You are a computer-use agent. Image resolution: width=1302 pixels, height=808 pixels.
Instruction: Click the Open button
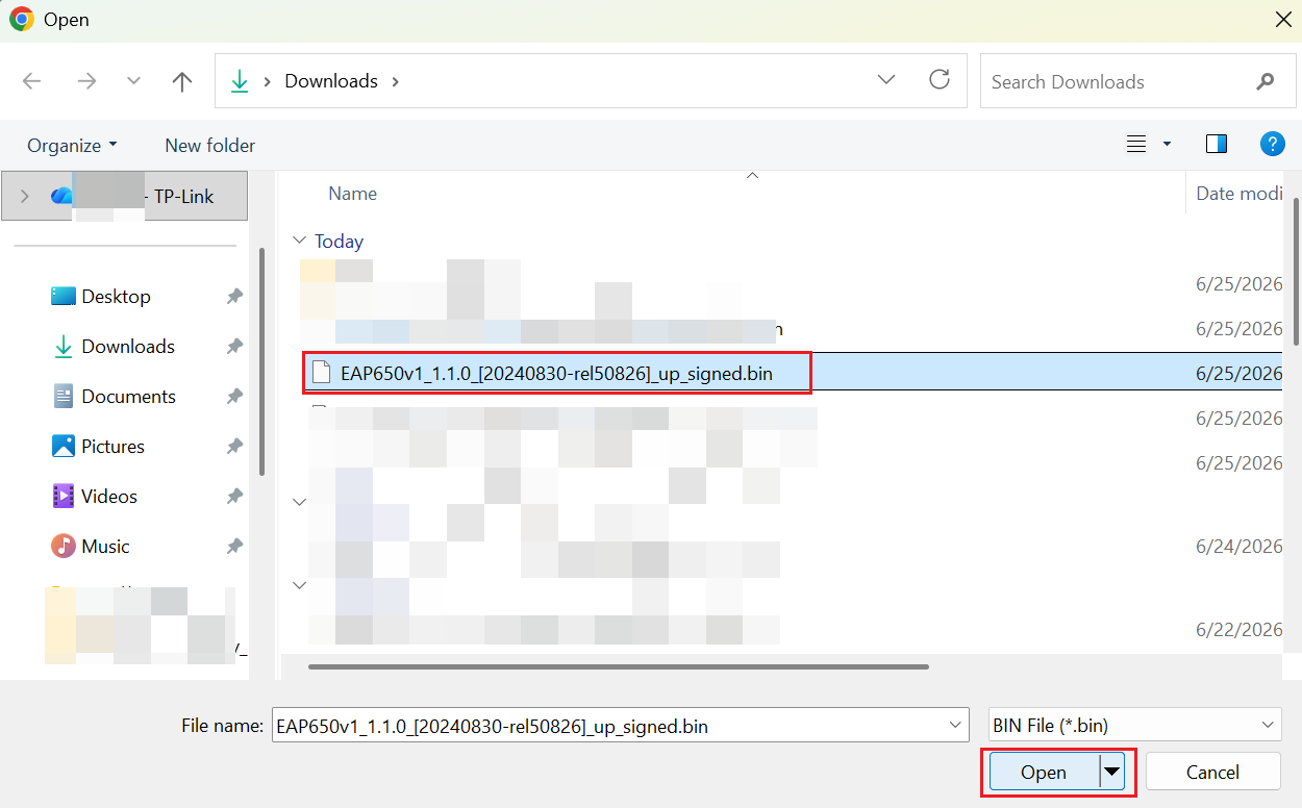tap(1043, 772)
